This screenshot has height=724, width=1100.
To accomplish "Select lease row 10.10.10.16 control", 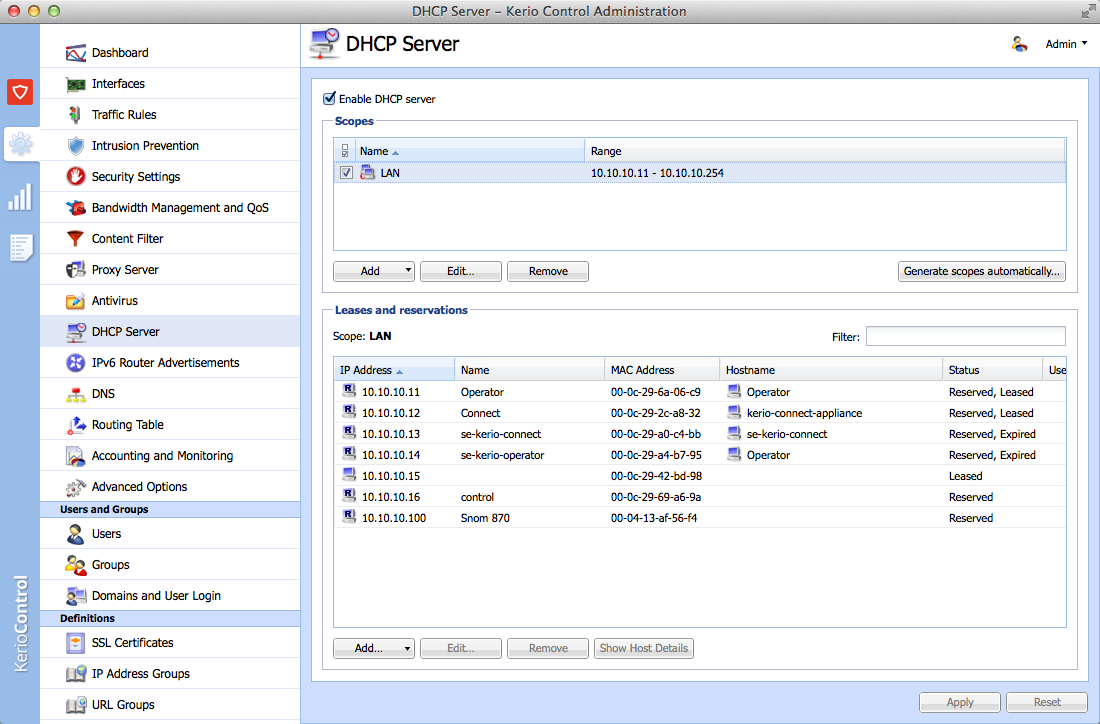I will [699, 497].
